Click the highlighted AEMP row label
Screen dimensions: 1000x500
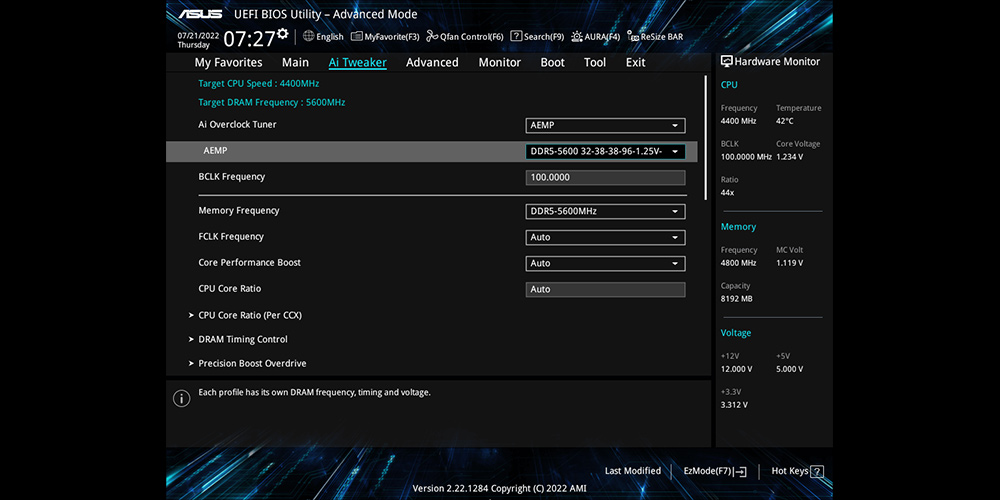215,151
